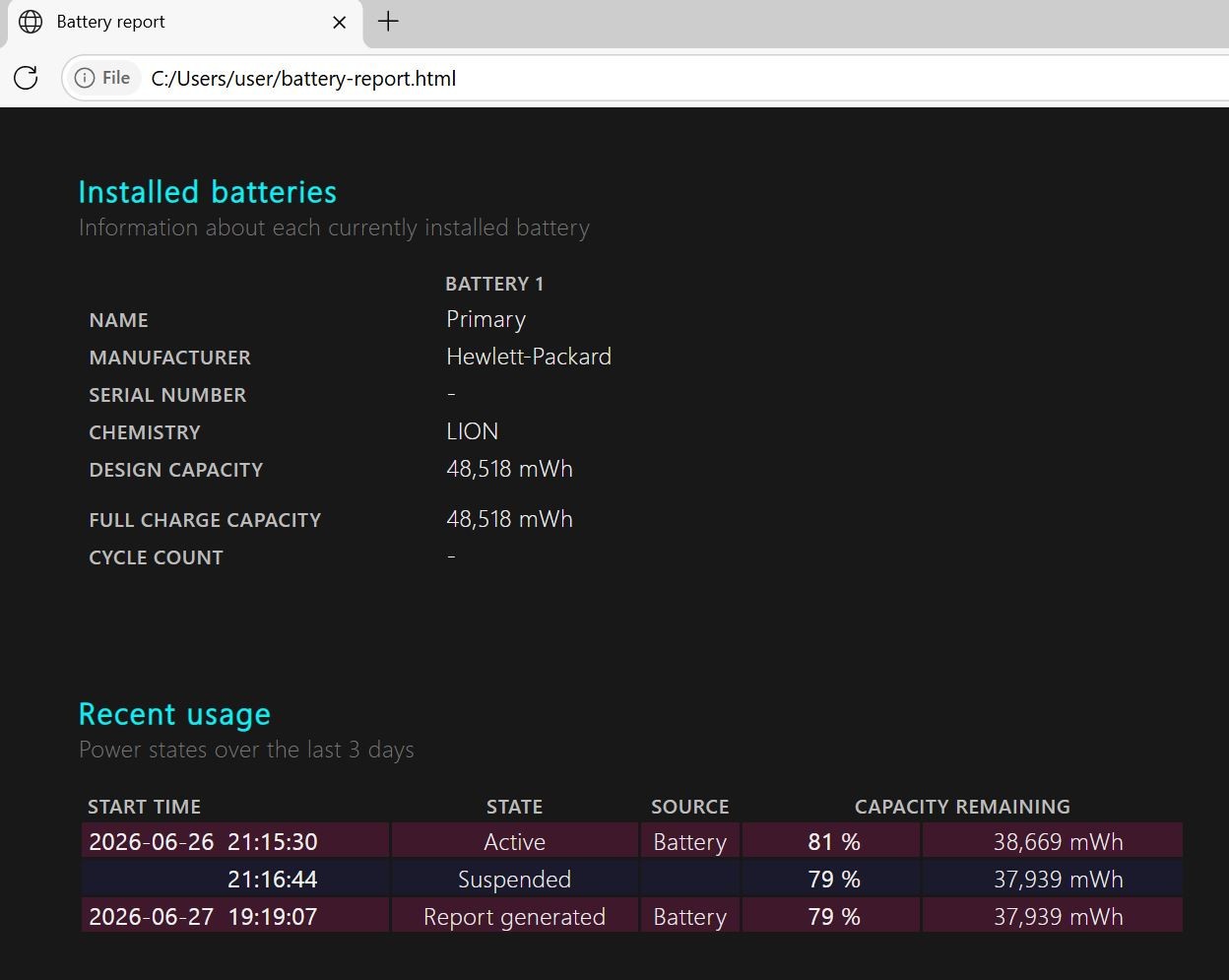Click the address bar URL text
Image resolution: width=1229 pixels, height=980 pixels.
pos(303,78)
